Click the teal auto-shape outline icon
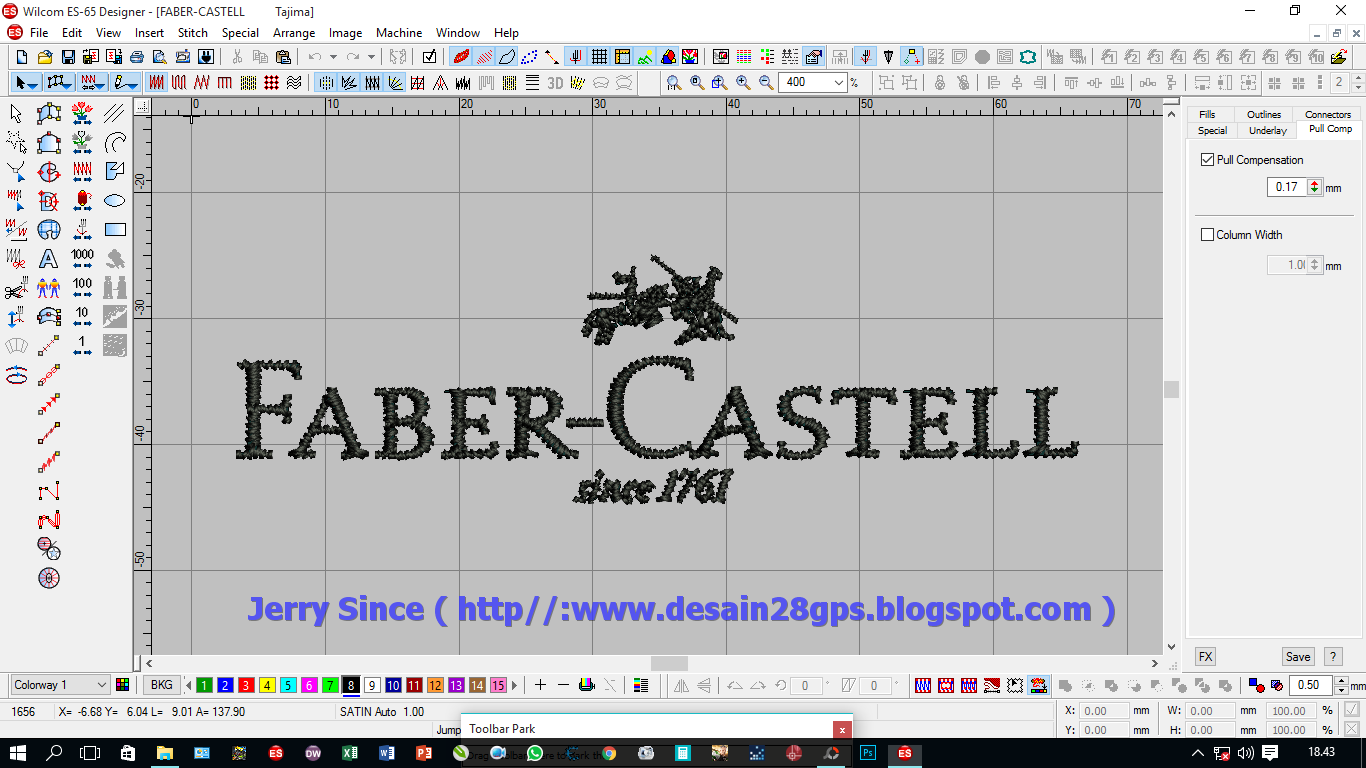The image size is (1366, 768). (1028, 57)
